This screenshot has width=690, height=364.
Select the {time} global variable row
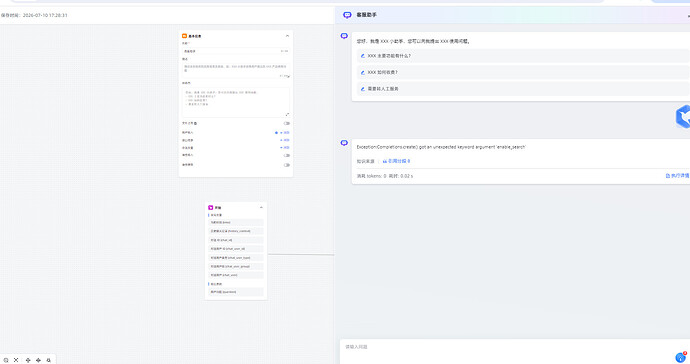coord(236,223)
